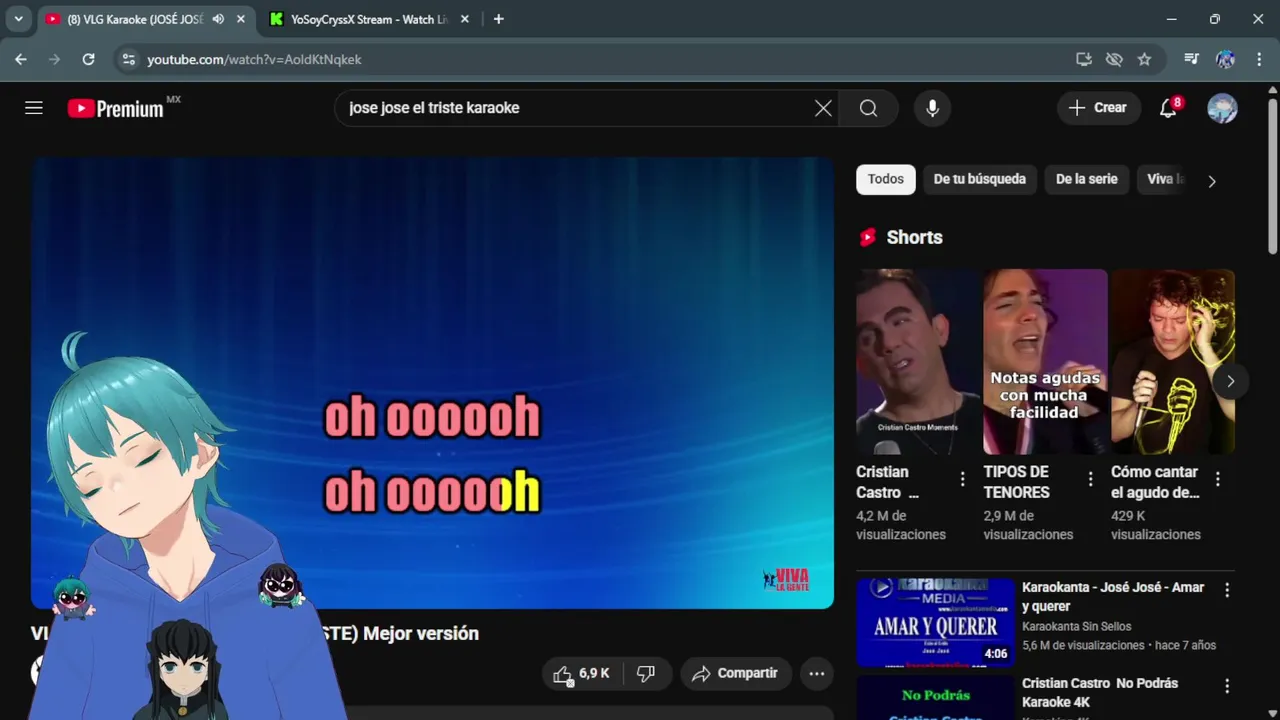Select the Todos filter chip
Screen dimensions: 1280x720
click(x=885, y=179)
